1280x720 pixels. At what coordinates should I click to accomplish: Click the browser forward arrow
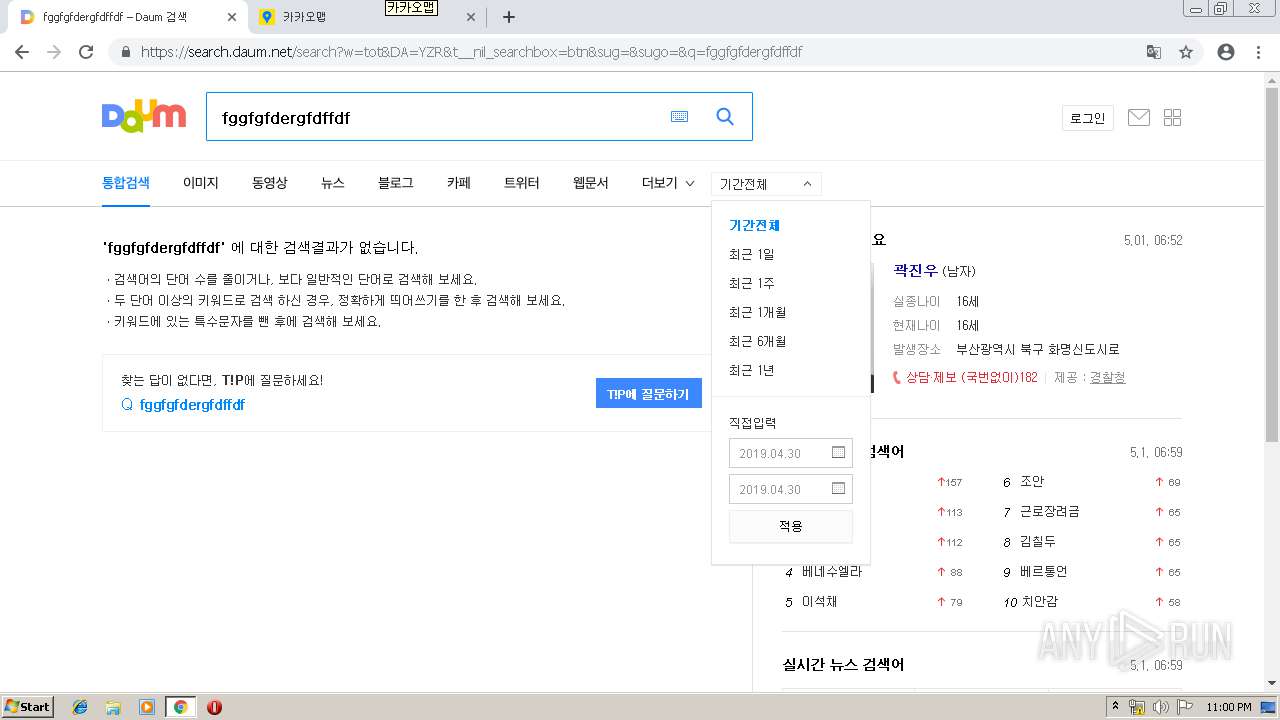[54, 52]
